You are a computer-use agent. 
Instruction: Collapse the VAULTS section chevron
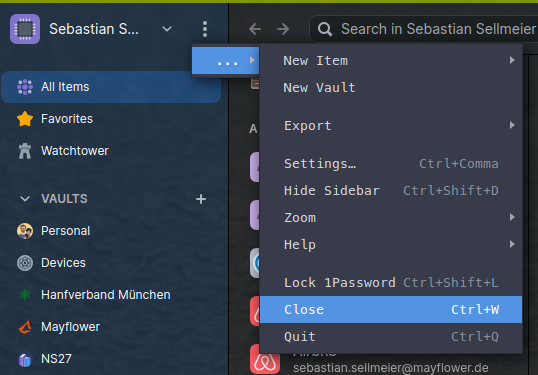click(x=25, y=199)
